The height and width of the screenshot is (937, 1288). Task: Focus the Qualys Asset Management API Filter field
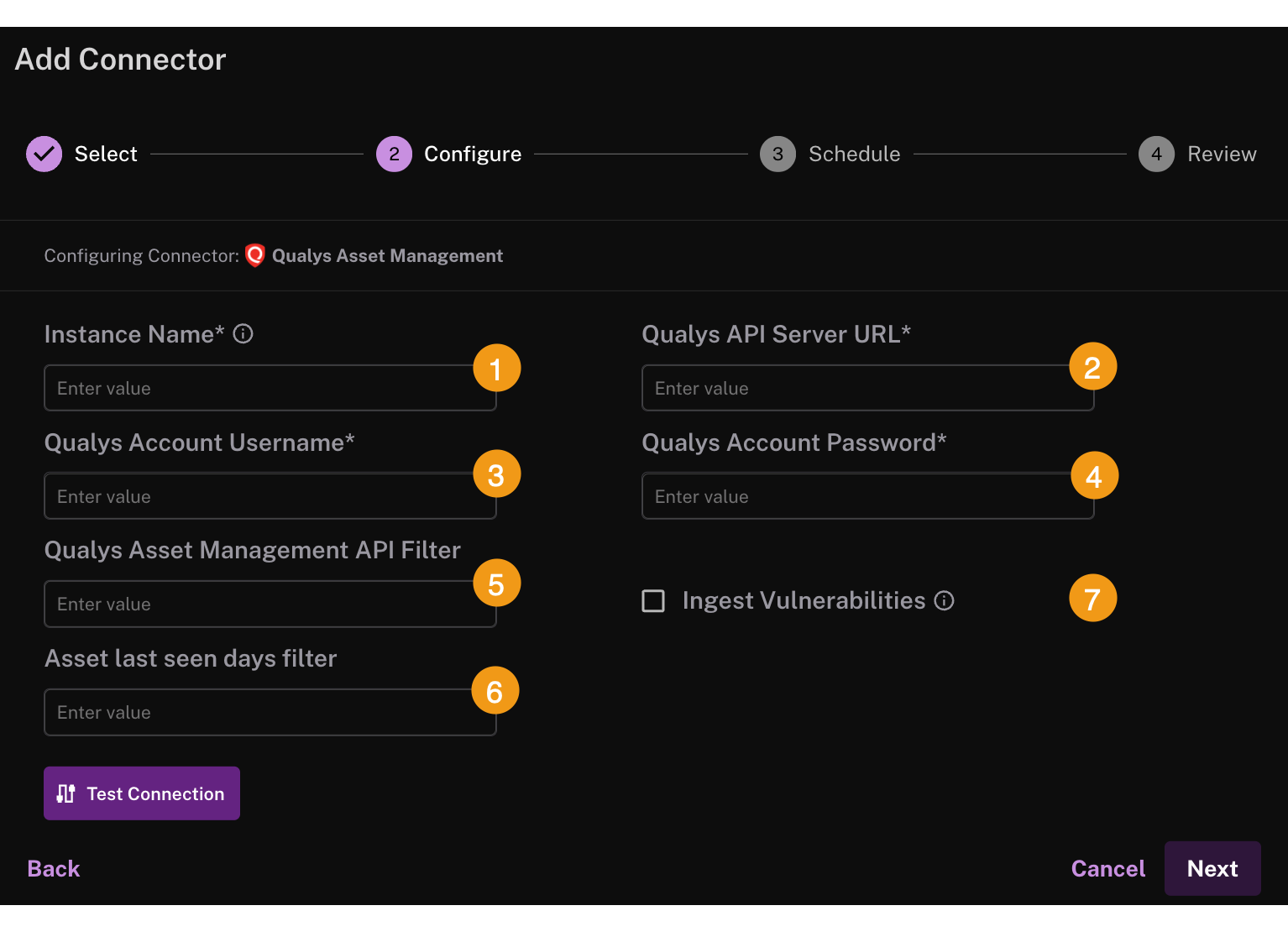tap(270, 604)
